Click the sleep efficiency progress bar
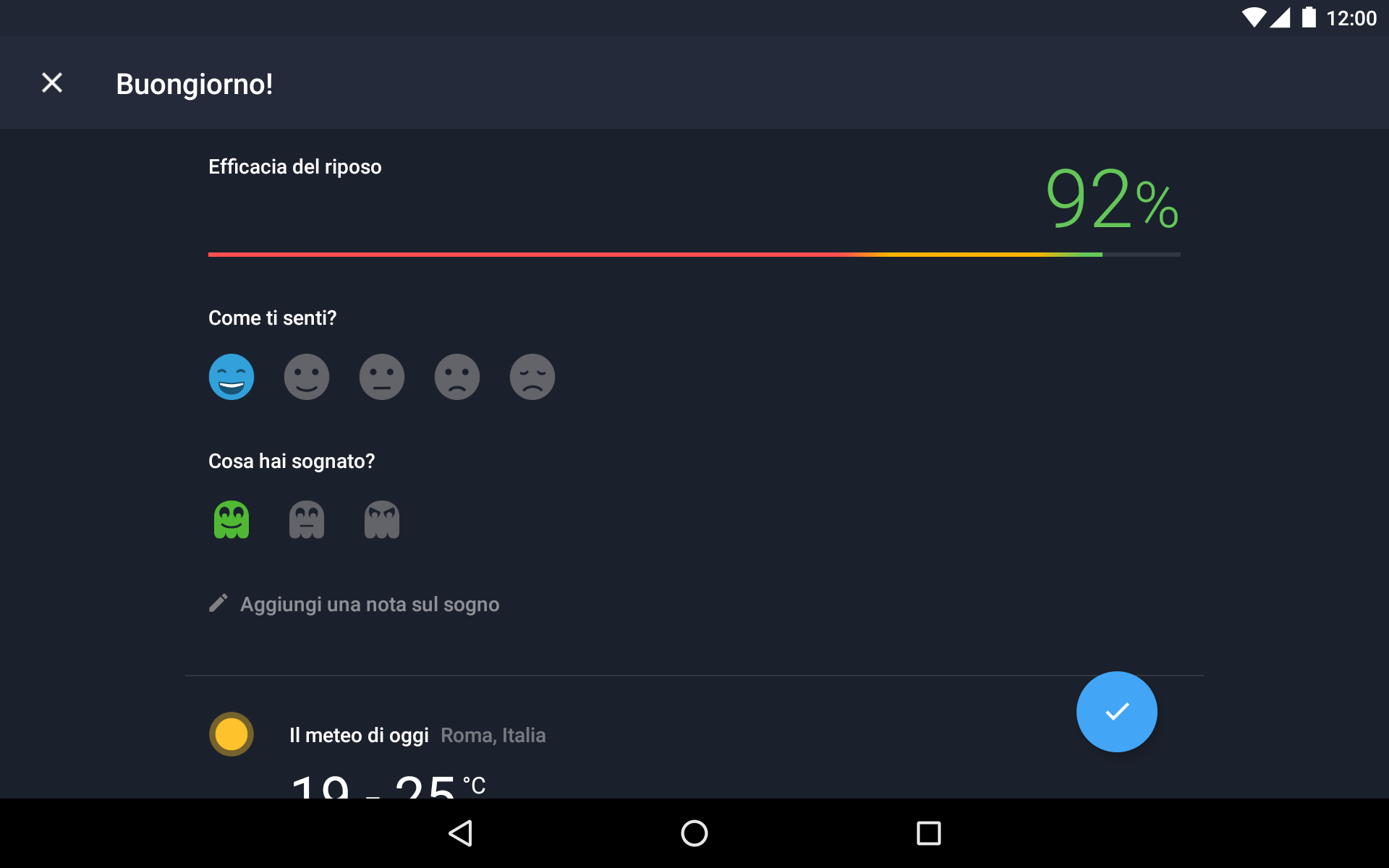1389x868 pixels. point(694,255)
